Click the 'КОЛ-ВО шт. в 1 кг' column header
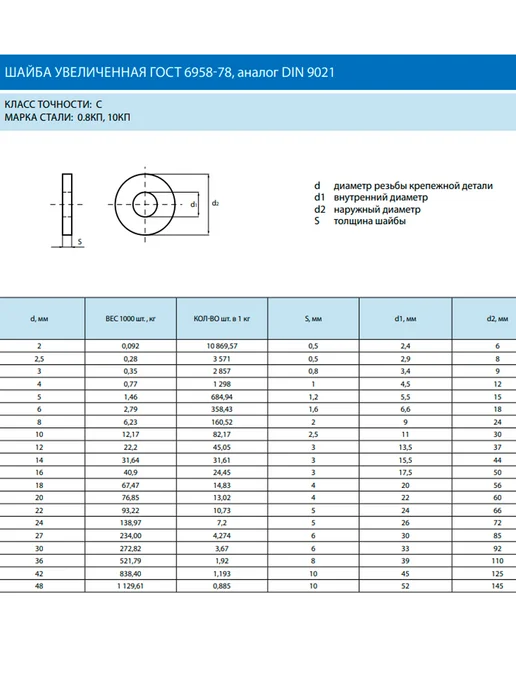Viewport: 516px width, 688px height. pos(222,319)
